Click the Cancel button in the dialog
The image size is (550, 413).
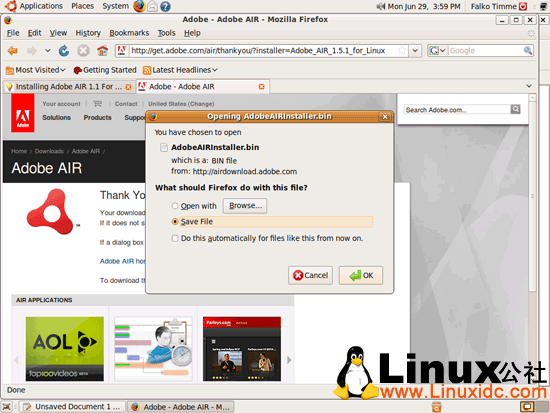(x=310, y=275)
